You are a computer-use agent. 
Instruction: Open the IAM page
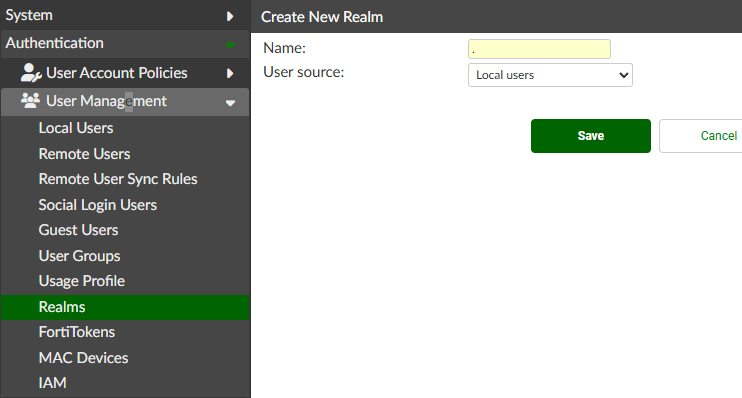53,383
